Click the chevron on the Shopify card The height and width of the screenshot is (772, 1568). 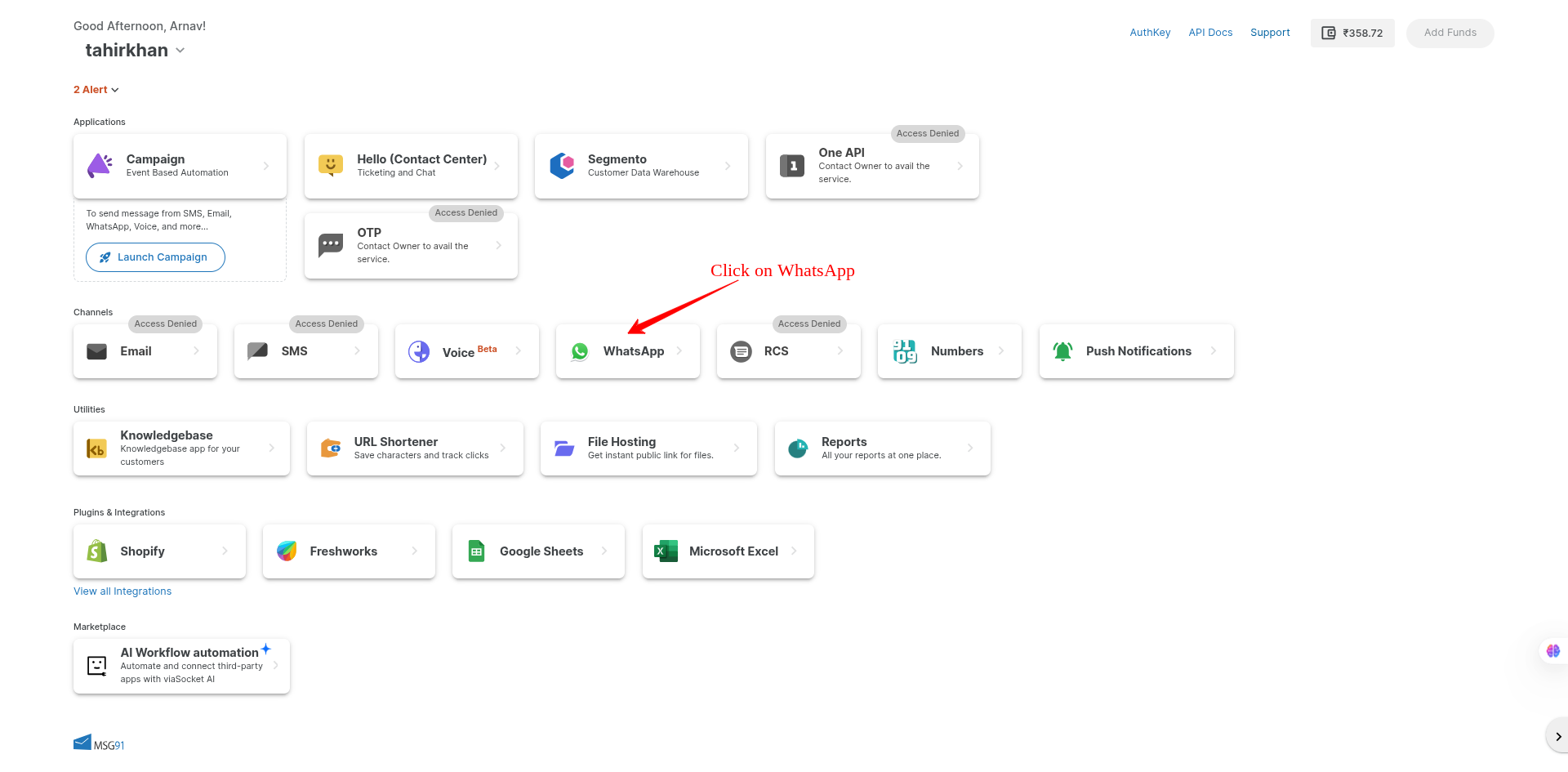(x=225, y=551)
